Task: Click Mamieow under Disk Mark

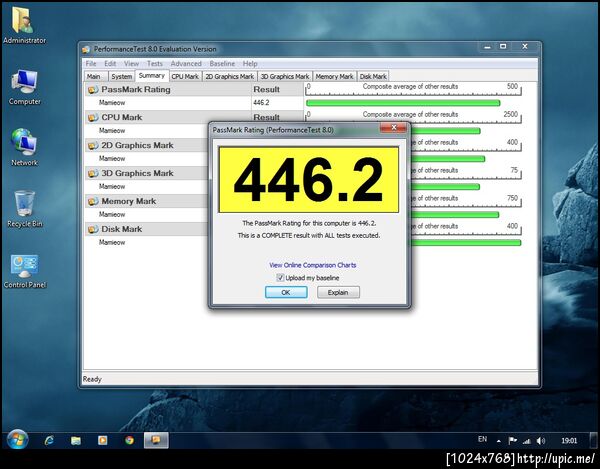Action: (112, 242)
